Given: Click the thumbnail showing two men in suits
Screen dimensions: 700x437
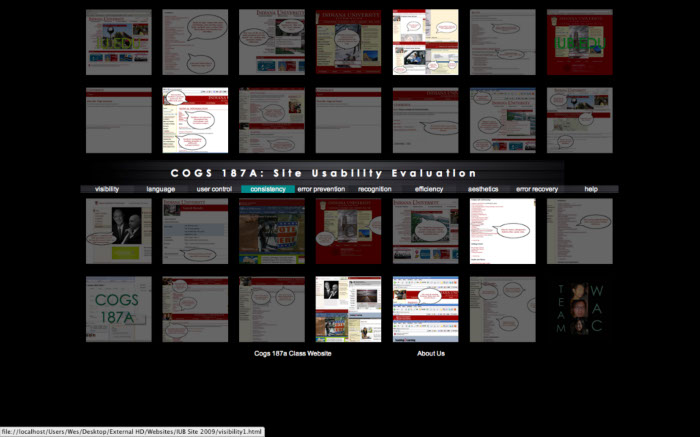Looking at the screenshot, I should (x=118, y=231).
